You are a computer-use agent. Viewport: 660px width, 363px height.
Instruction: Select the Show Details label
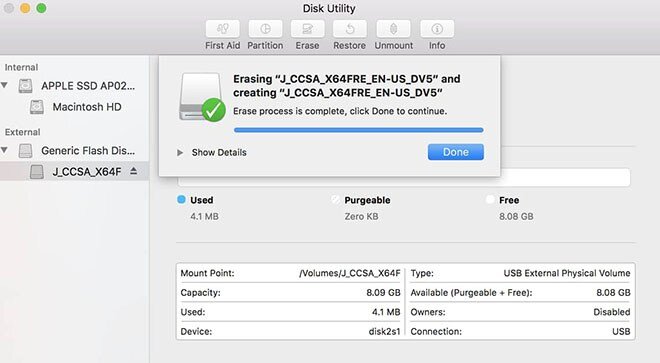219,152
